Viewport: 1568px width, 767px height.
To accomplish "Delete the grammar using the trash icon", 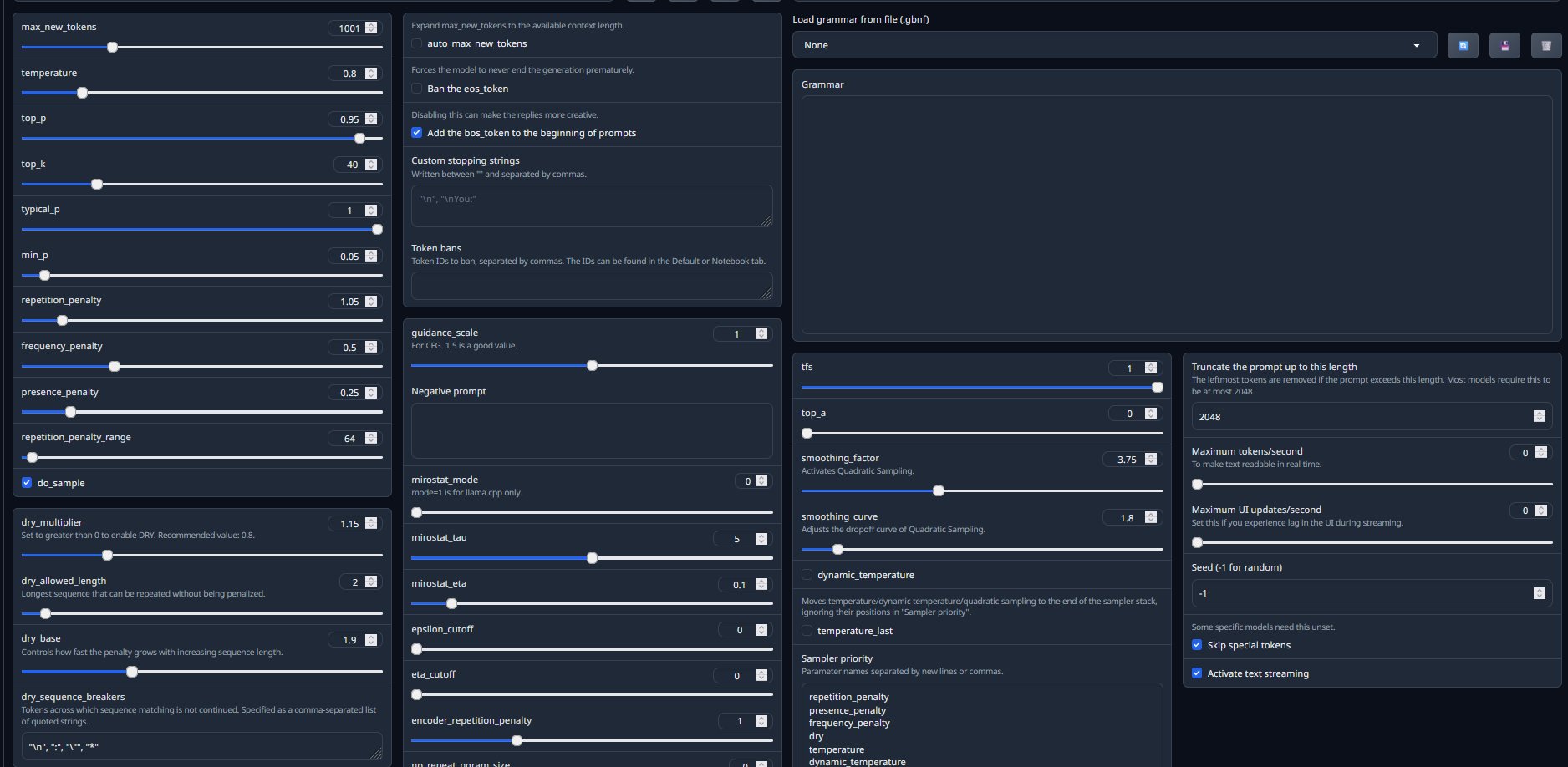I will pyautogui.click(x=1545, y=46).
